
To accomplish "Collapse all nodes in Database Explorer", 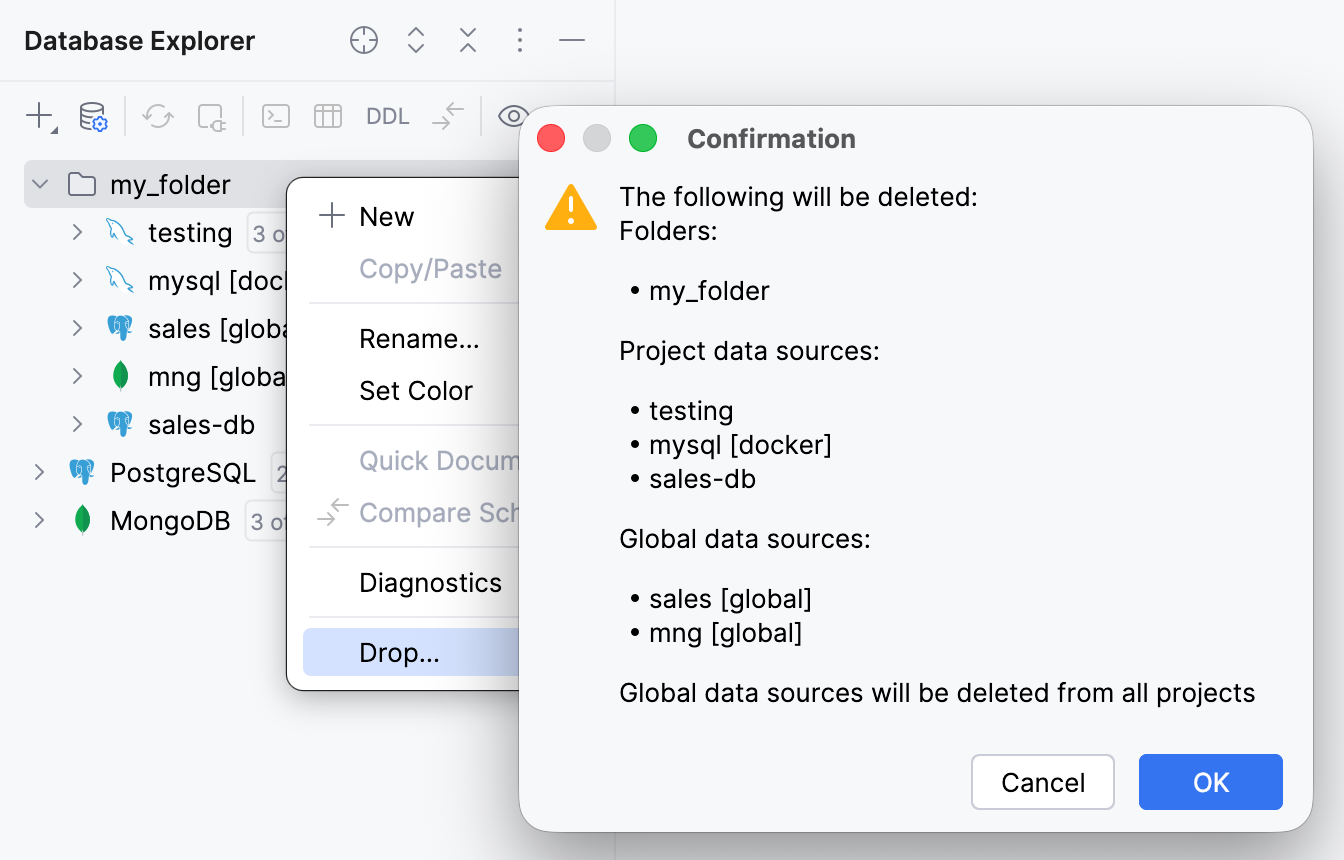I will click(468, 41).
